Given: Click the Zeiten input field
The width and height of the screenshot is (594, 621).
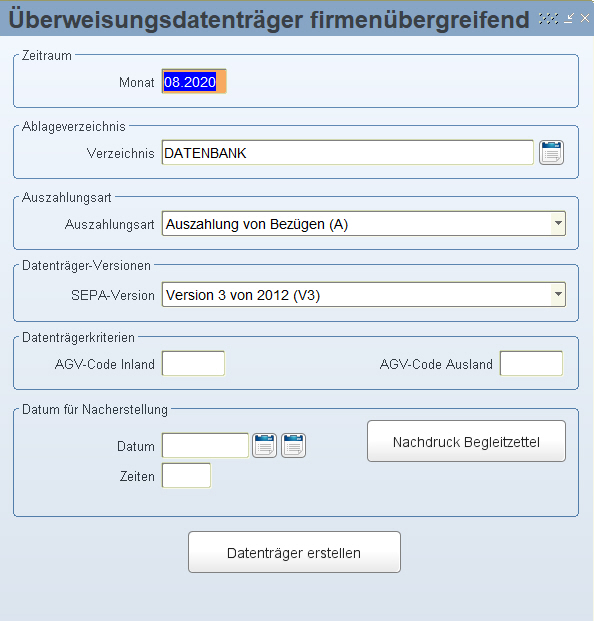Looking at the screenshot, I should coord(187,476).
